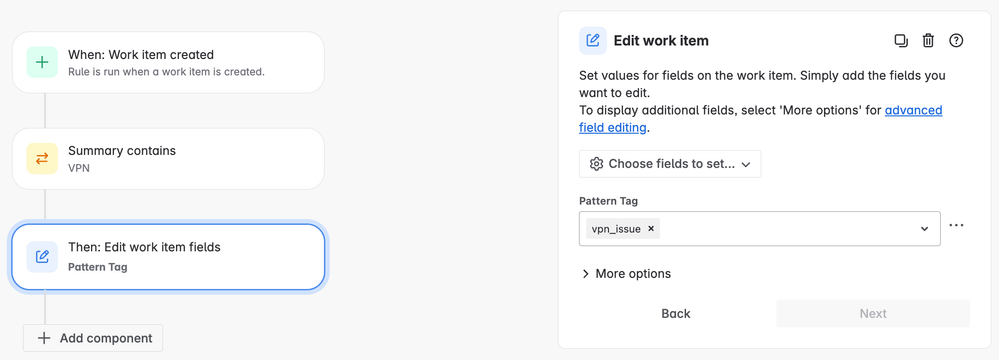Click the green plus trigger icon
Screen dimensions: 999x360
pyautogui.click(x=42, y=62)
